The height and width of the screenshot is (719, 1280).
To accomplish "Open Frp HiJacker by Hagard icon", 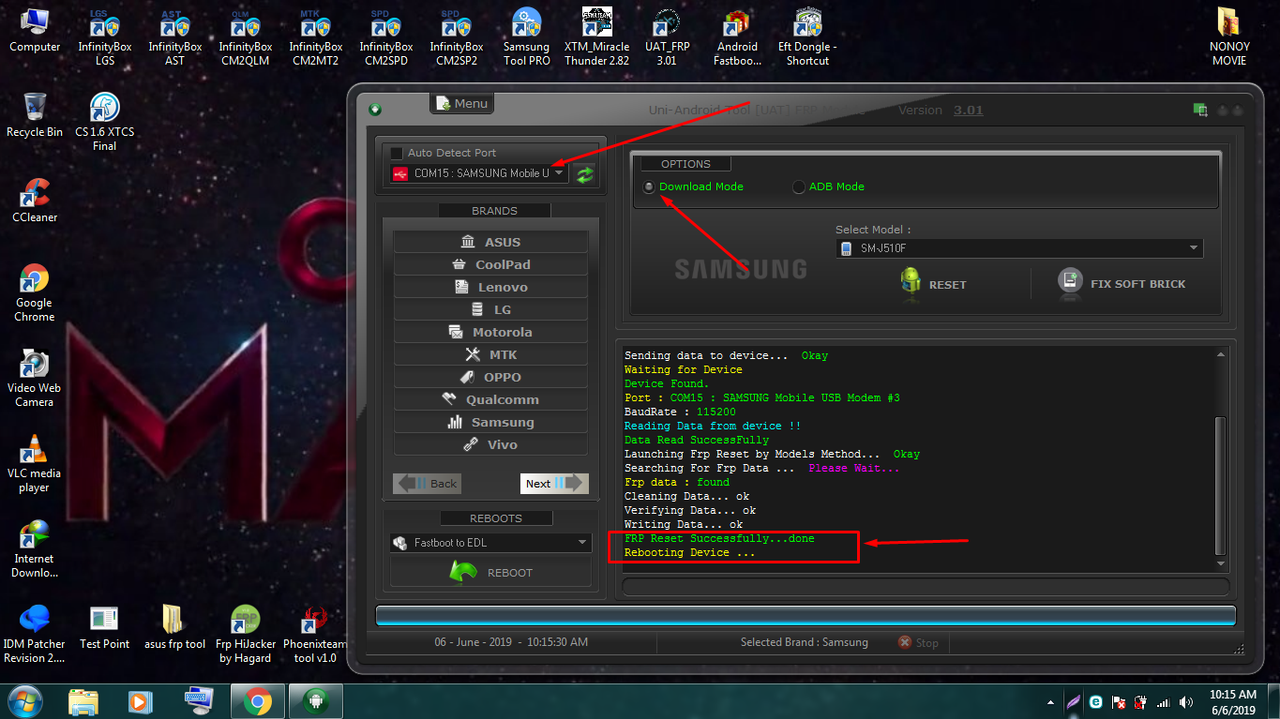I will pos(245,634).
